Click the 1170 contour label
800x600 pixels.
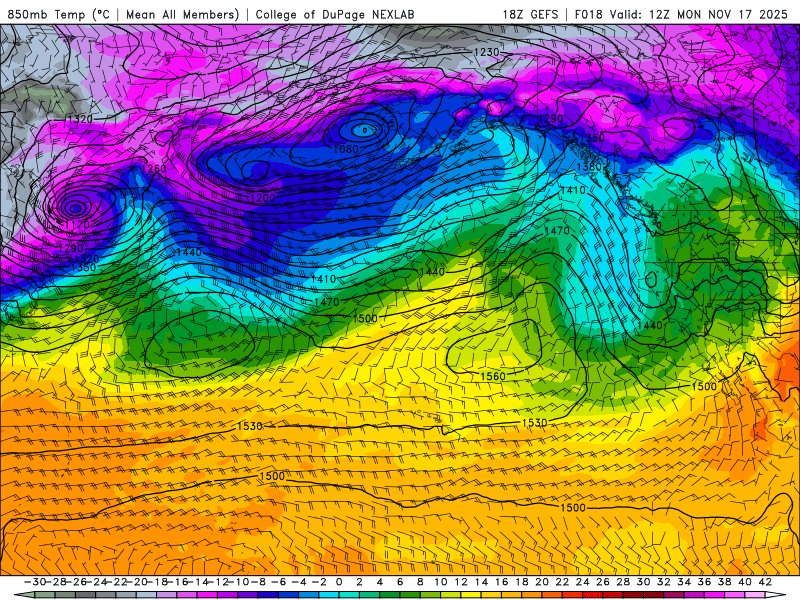77,224
